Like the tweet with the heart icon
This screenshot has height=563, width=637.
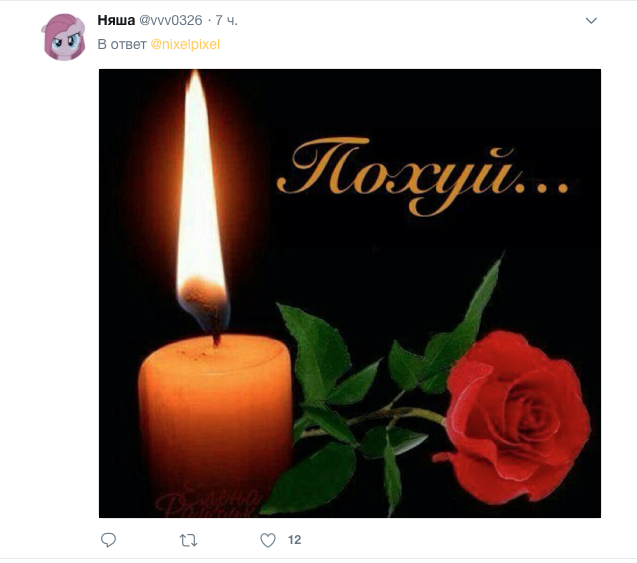[x=268, y=540]
